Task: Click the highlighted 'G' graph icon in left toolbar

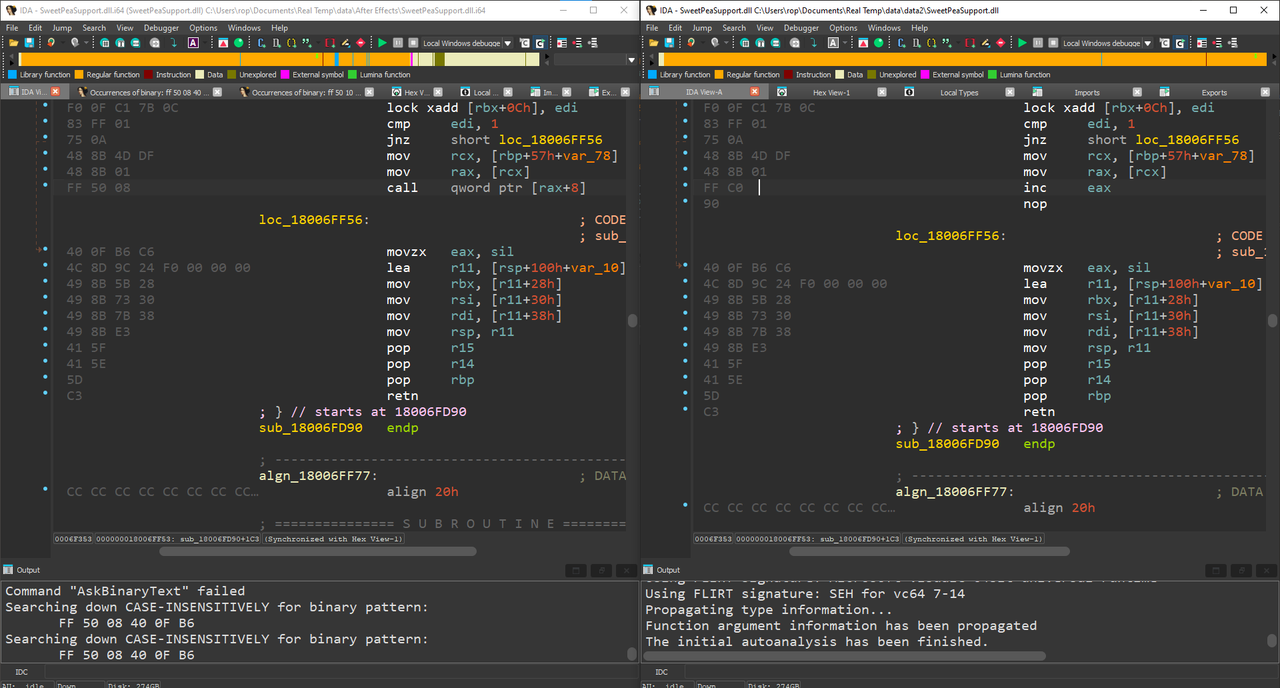Action: click(x=540, y=43)
